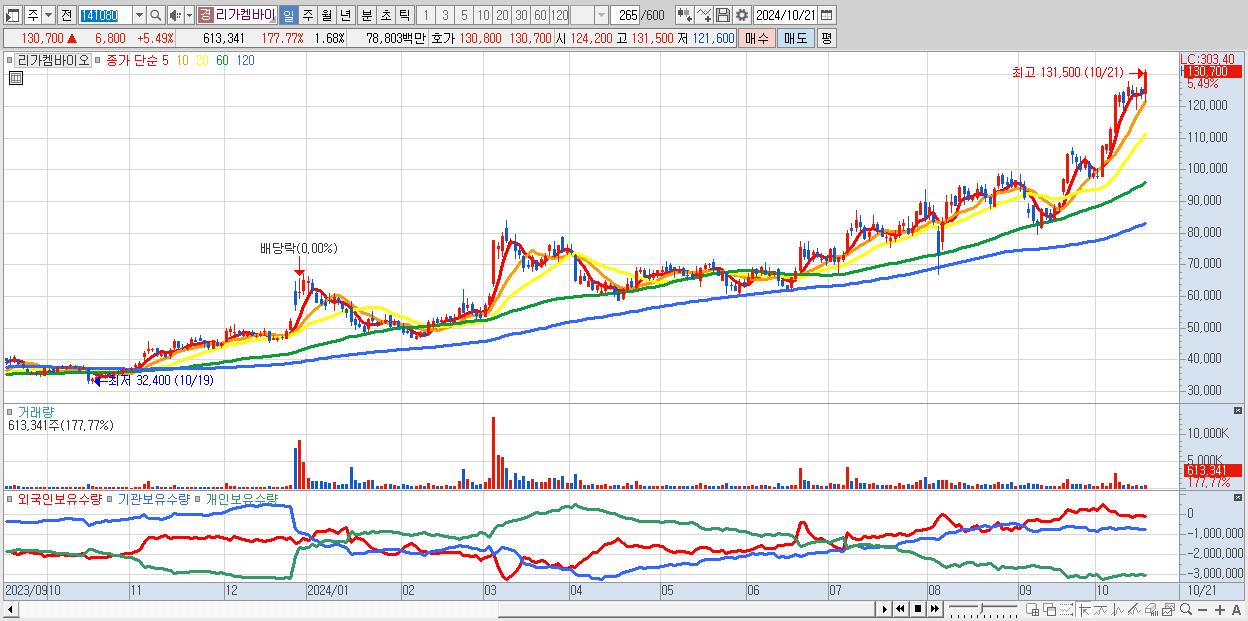1248x621 pixels.
Task: Click the trend line drawing icon
Action: pos(1101,610)
